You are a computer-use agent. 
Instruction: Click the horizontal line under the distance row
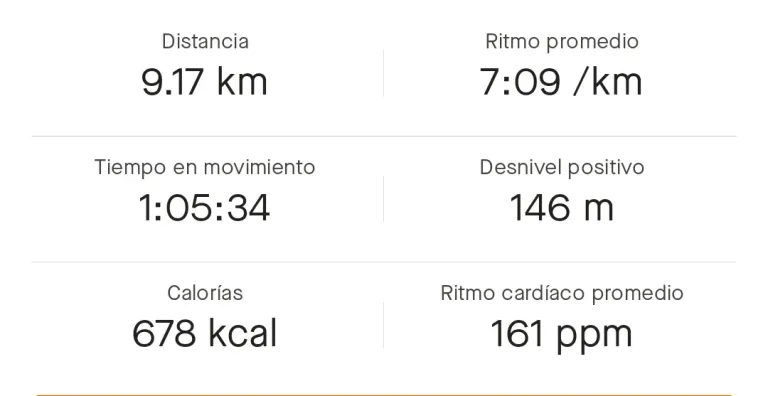384,136
